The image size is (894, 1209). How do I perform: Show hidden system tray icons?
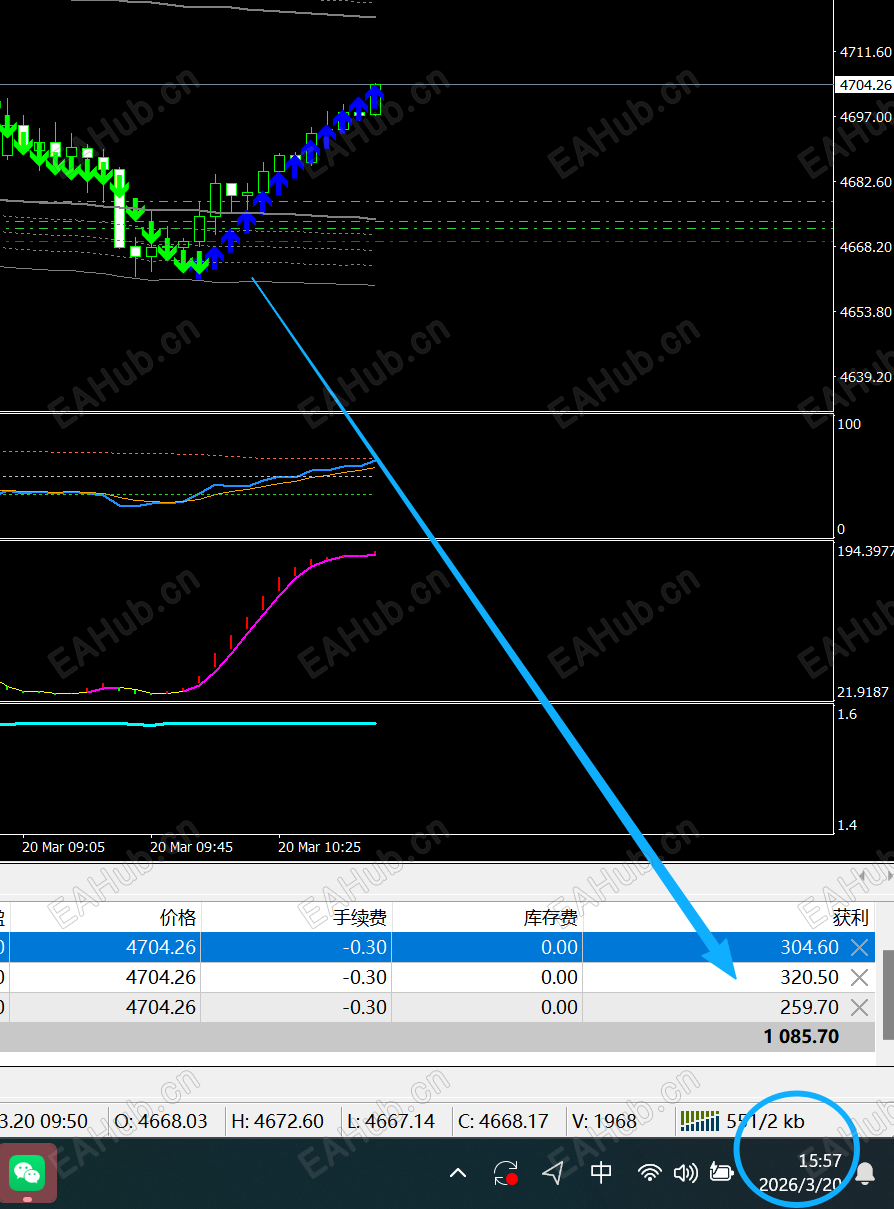(458, 1173)
